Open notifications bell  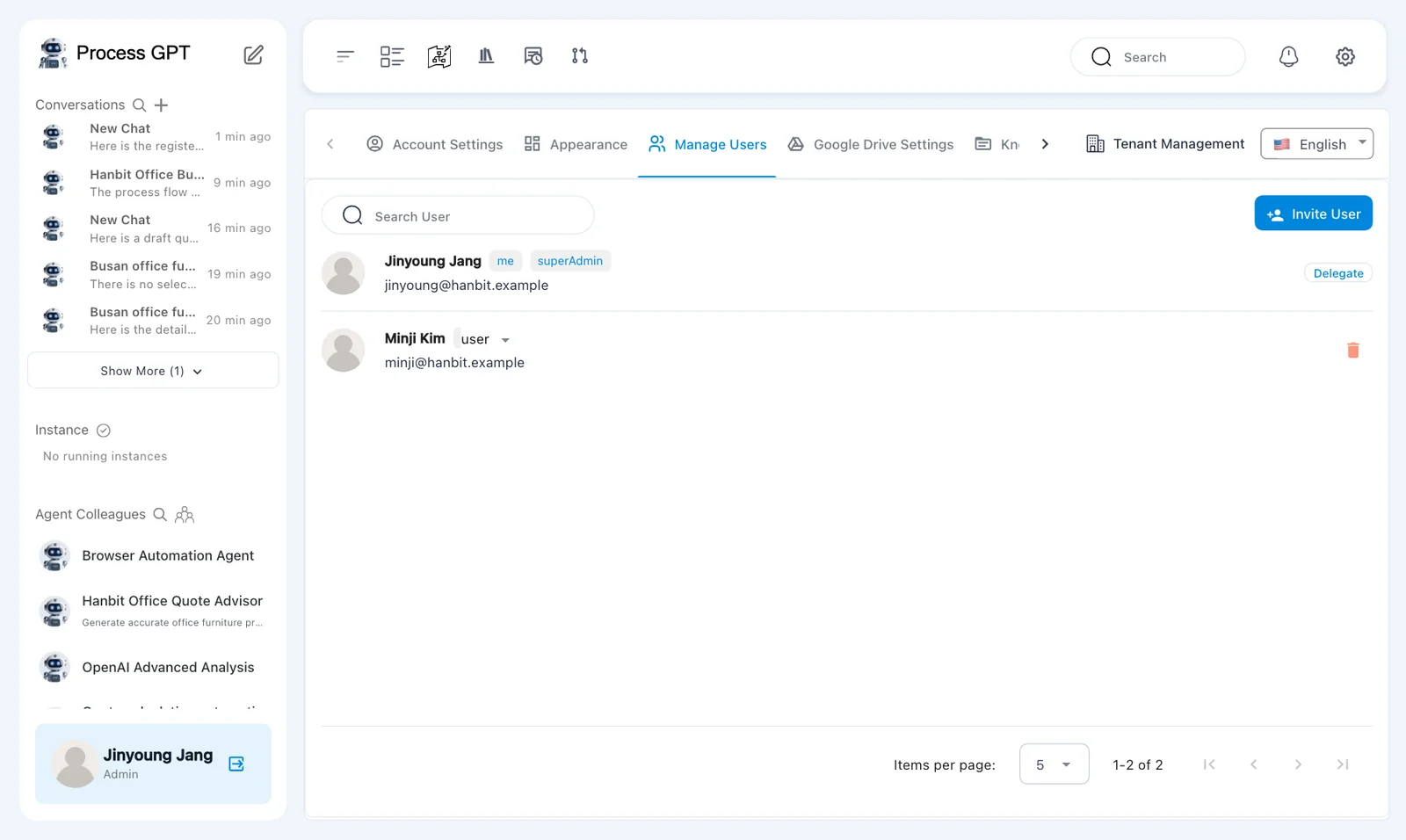(1288, 57)
